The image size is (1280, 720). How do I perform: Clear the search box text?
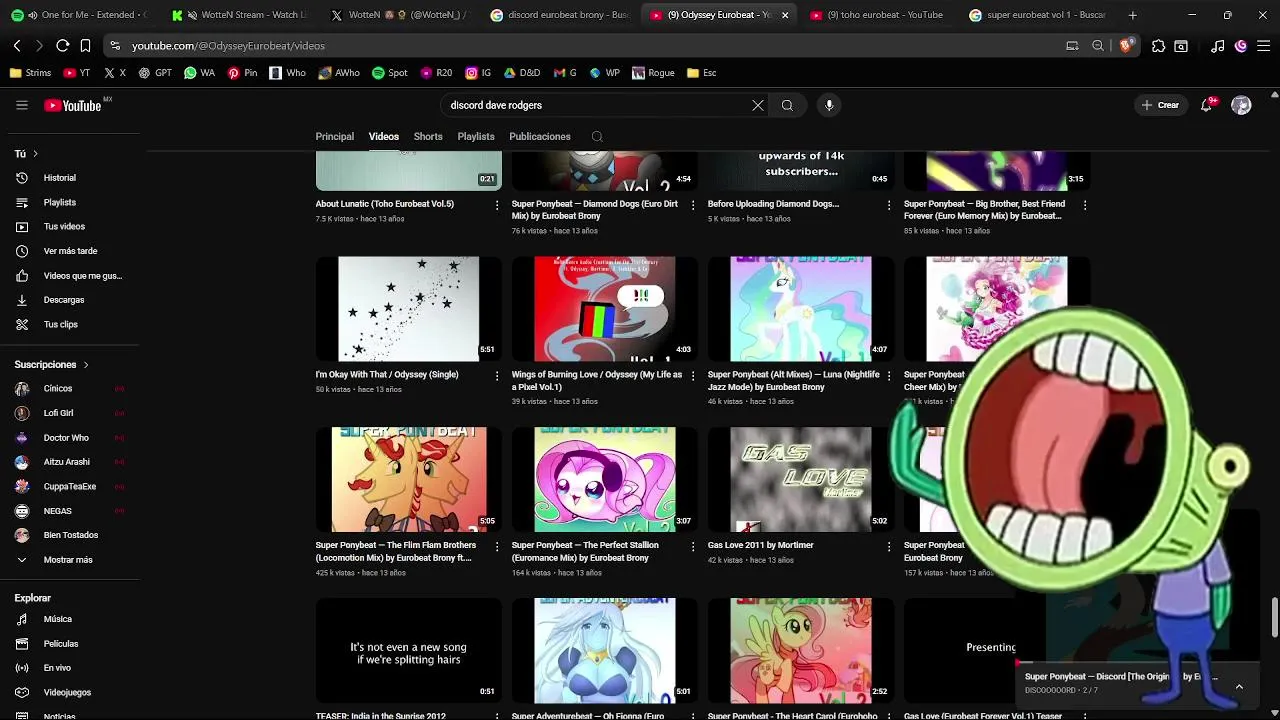(x=758, y=105)
